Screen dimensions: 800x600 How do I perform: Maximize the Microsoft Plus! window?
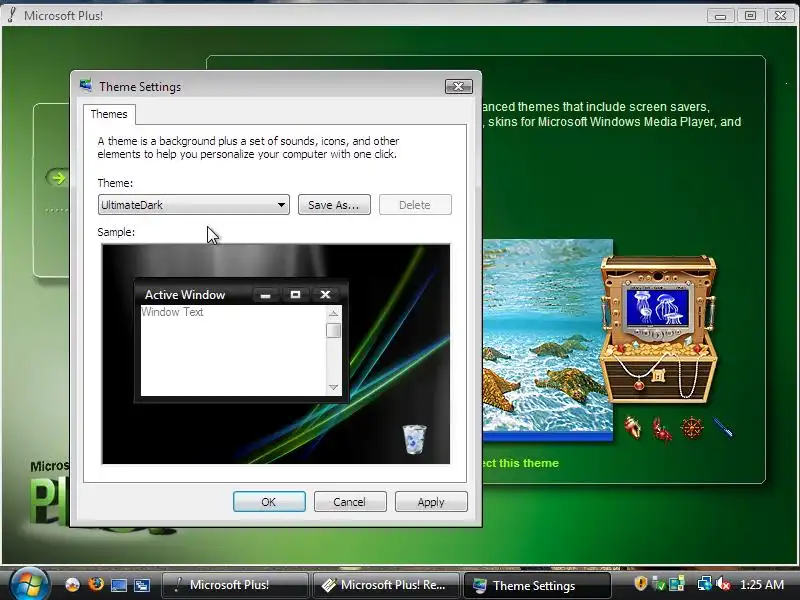click(750, 16)
